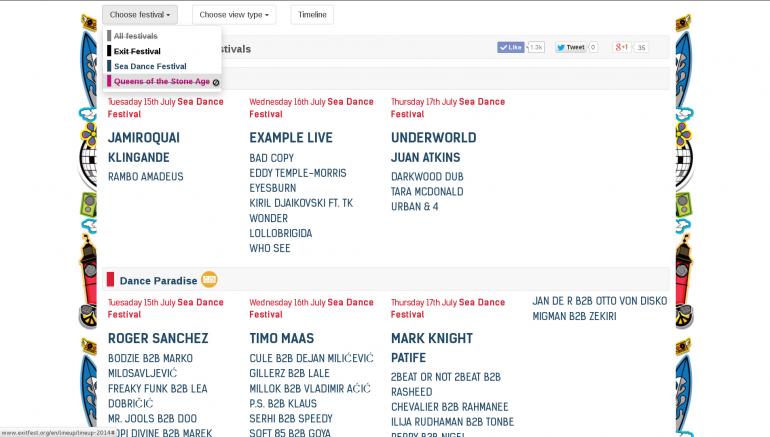Click the Facebook like count bubble
This screenshot has height=437, width=770.
point(536,47)
